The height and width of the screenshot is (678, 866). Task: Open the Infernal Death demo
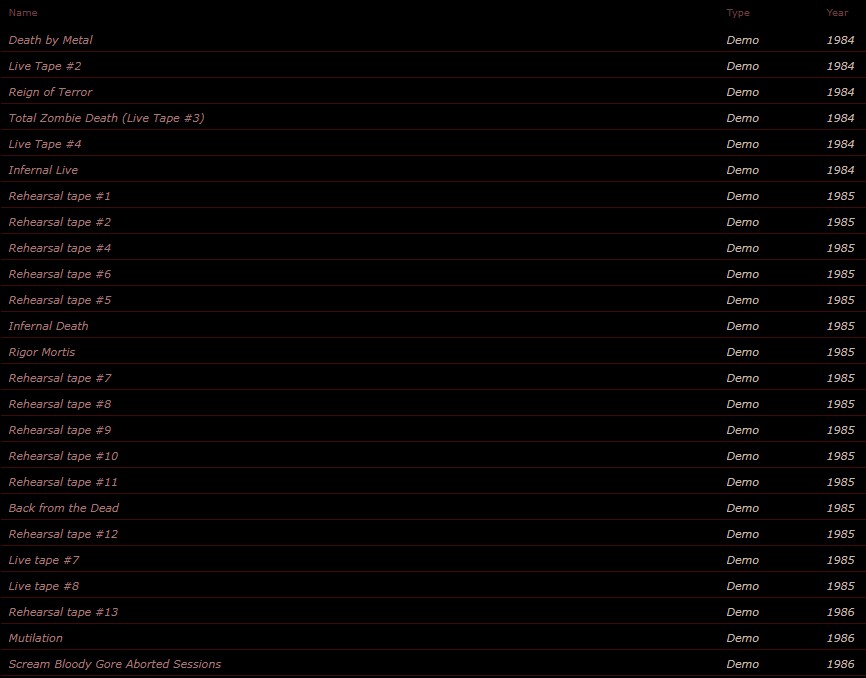tap(48, 326)
